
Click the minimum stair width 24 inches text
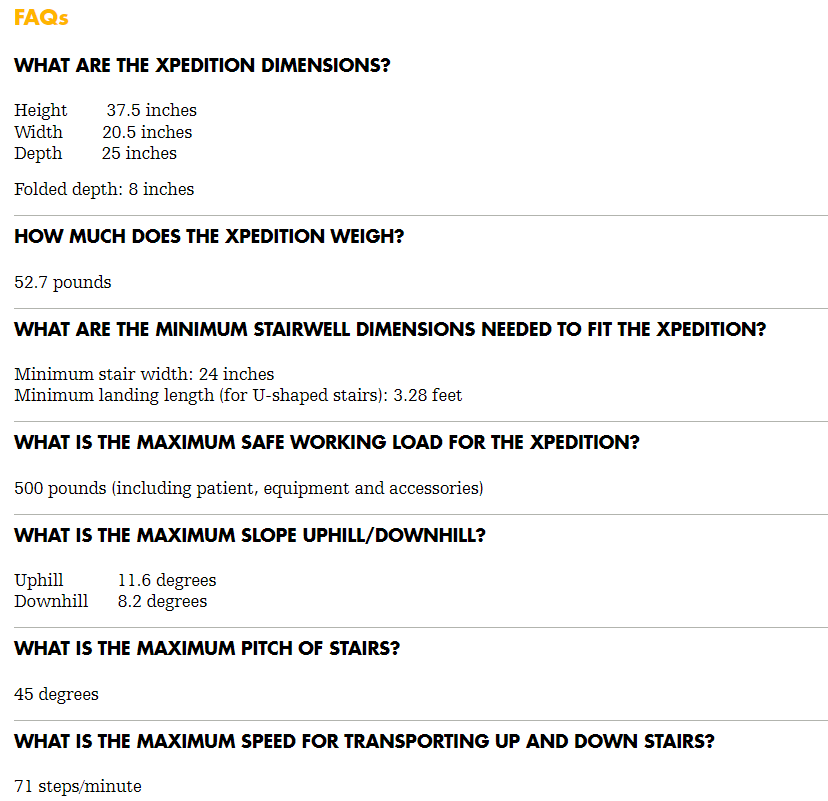point(144,375)
